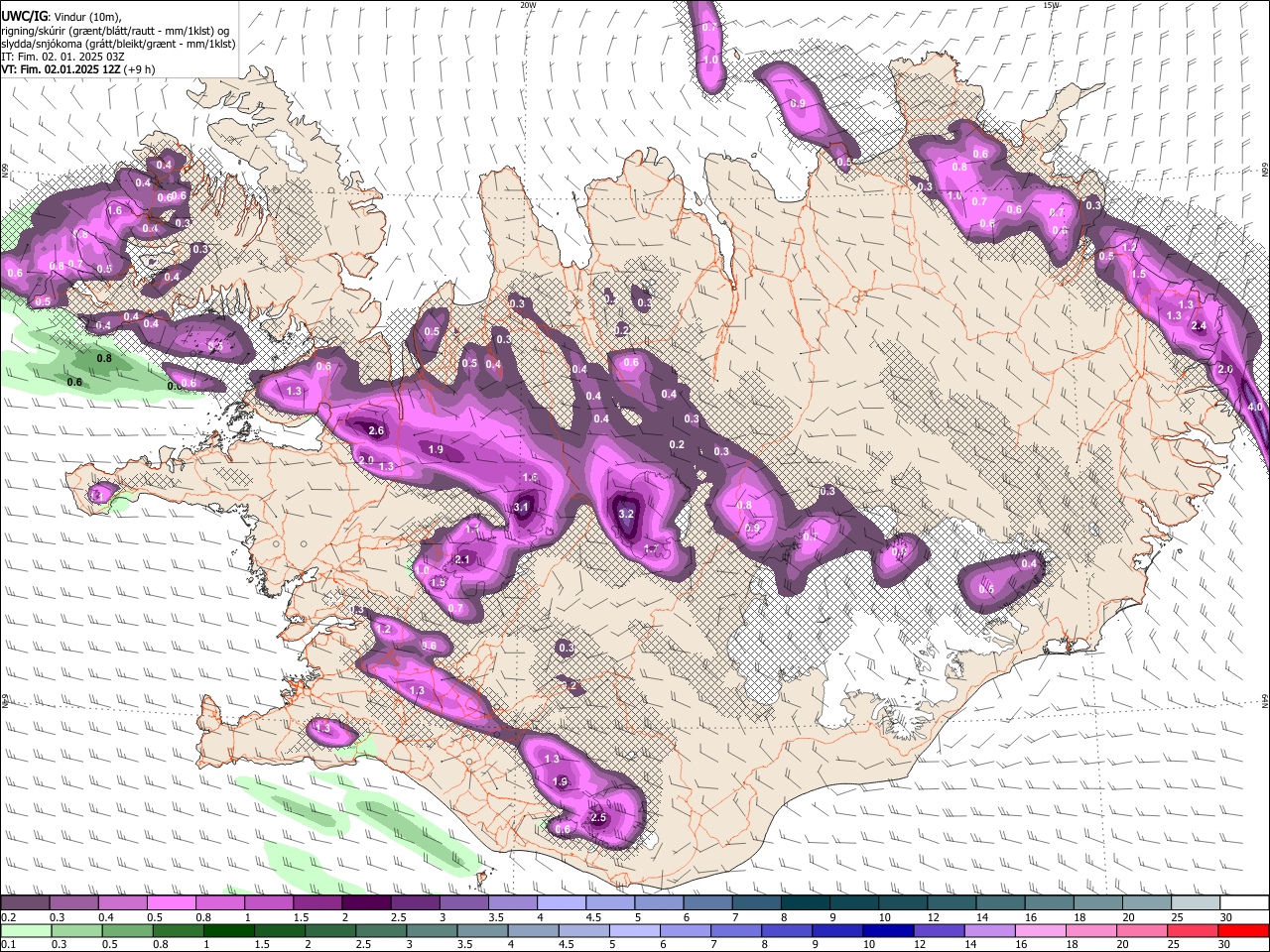Select bottom-row swatch between 0.5 and 0.8

pyautogui.click(x=127, y=930)
